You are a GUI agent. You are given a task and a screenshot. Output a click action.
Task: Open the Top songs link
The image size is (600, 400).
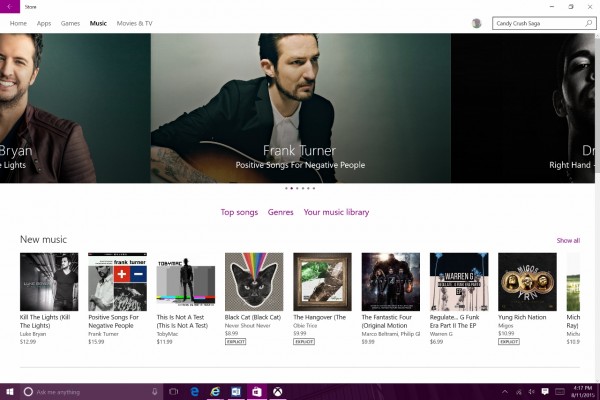coord(239,212)
